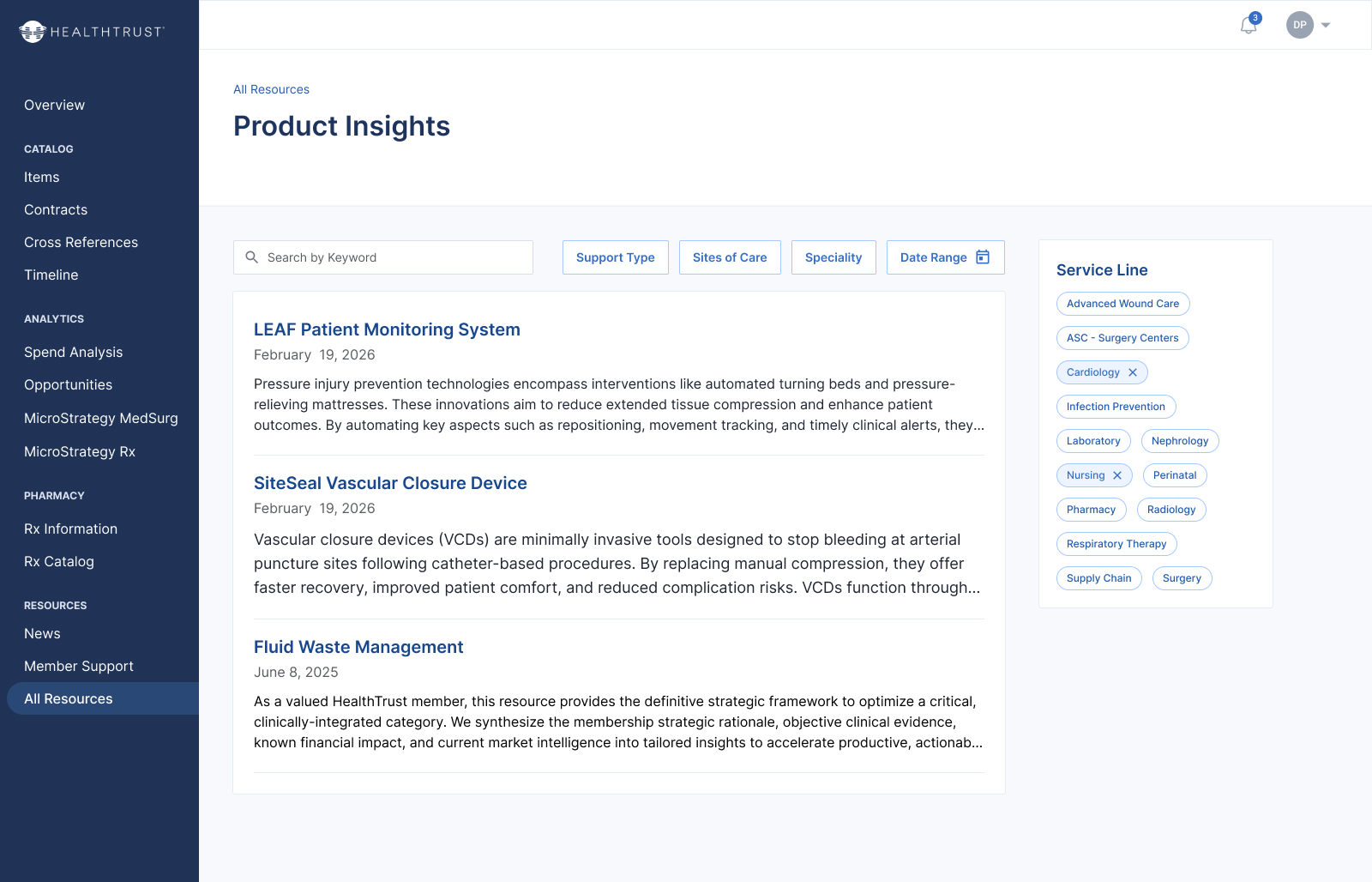Open the DP profile avatar

1300,25
